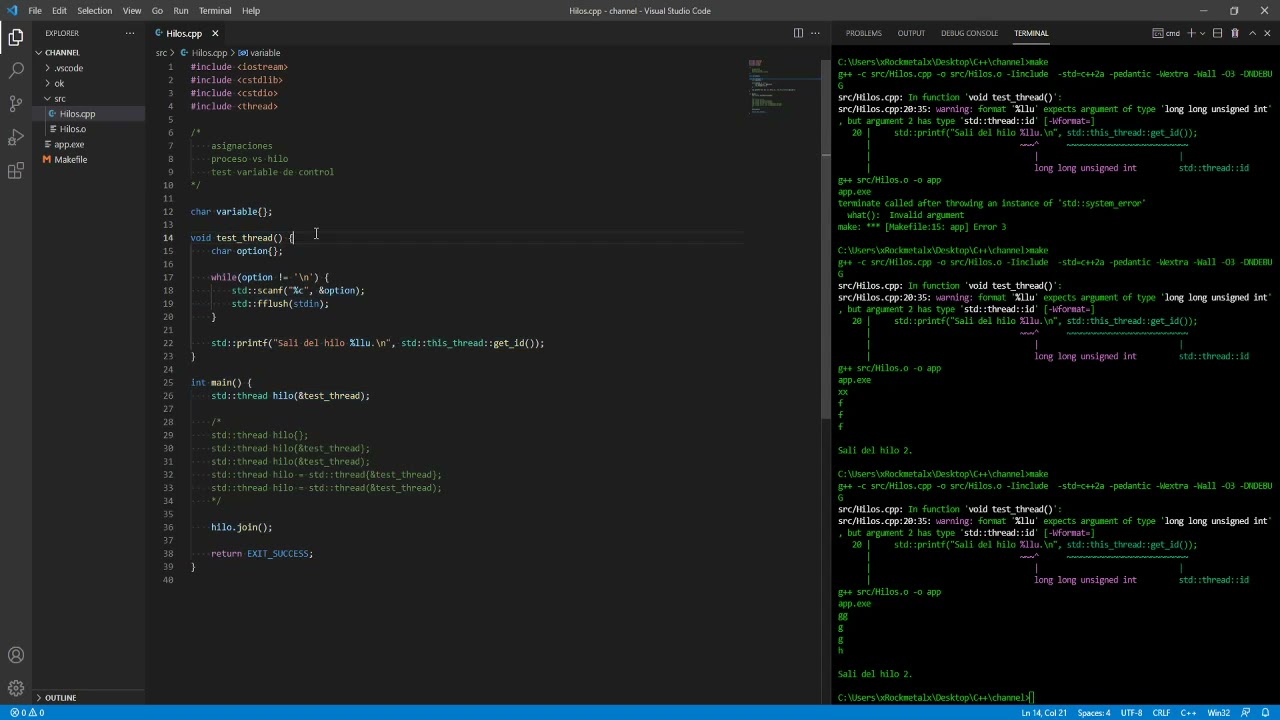Open the Help menu
The image size is (1280, 720).
tap(251, 11)
